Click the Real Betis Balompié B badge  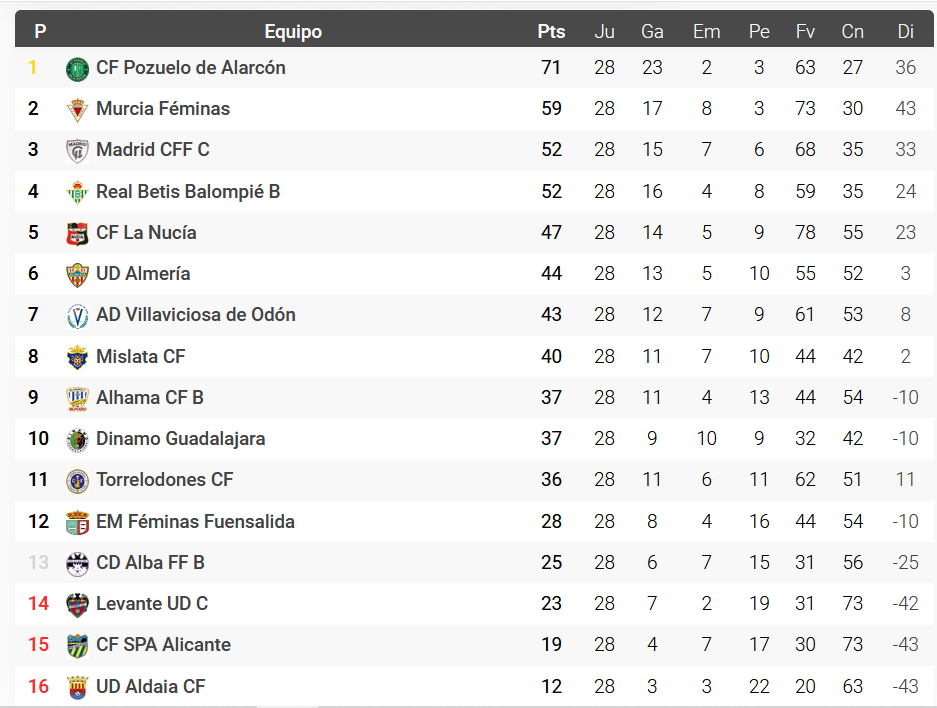[x=77, y=192]
